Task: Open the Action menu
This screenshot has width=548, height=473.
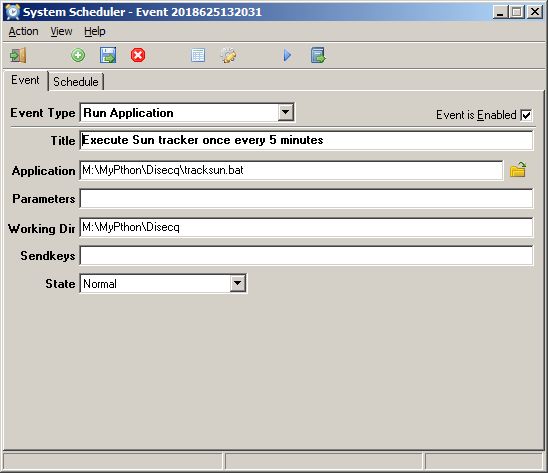Action: [x=23, y=31]
